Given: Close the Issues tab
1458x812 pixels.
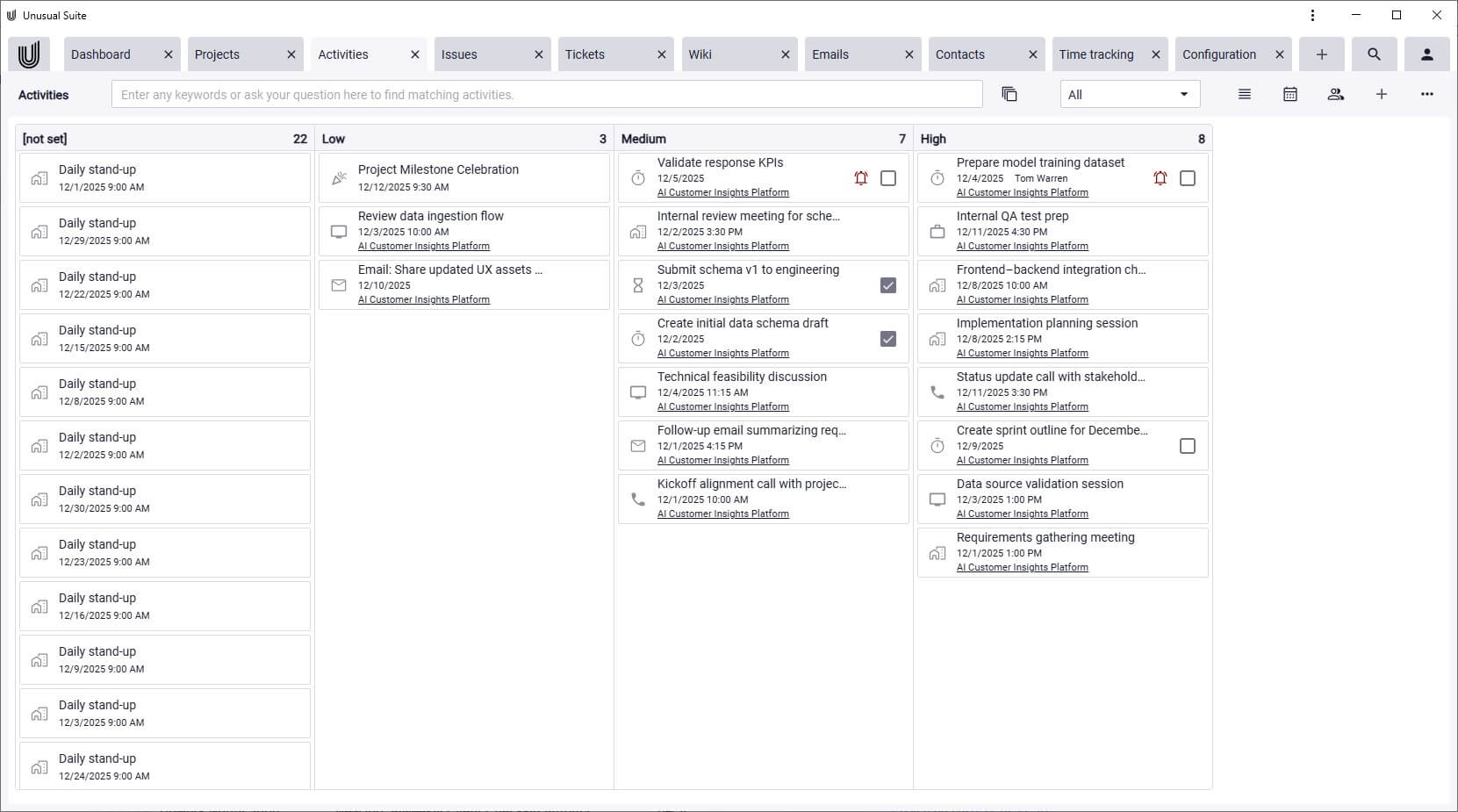Looking at the screenshot, I should click(x=538, y=54).
